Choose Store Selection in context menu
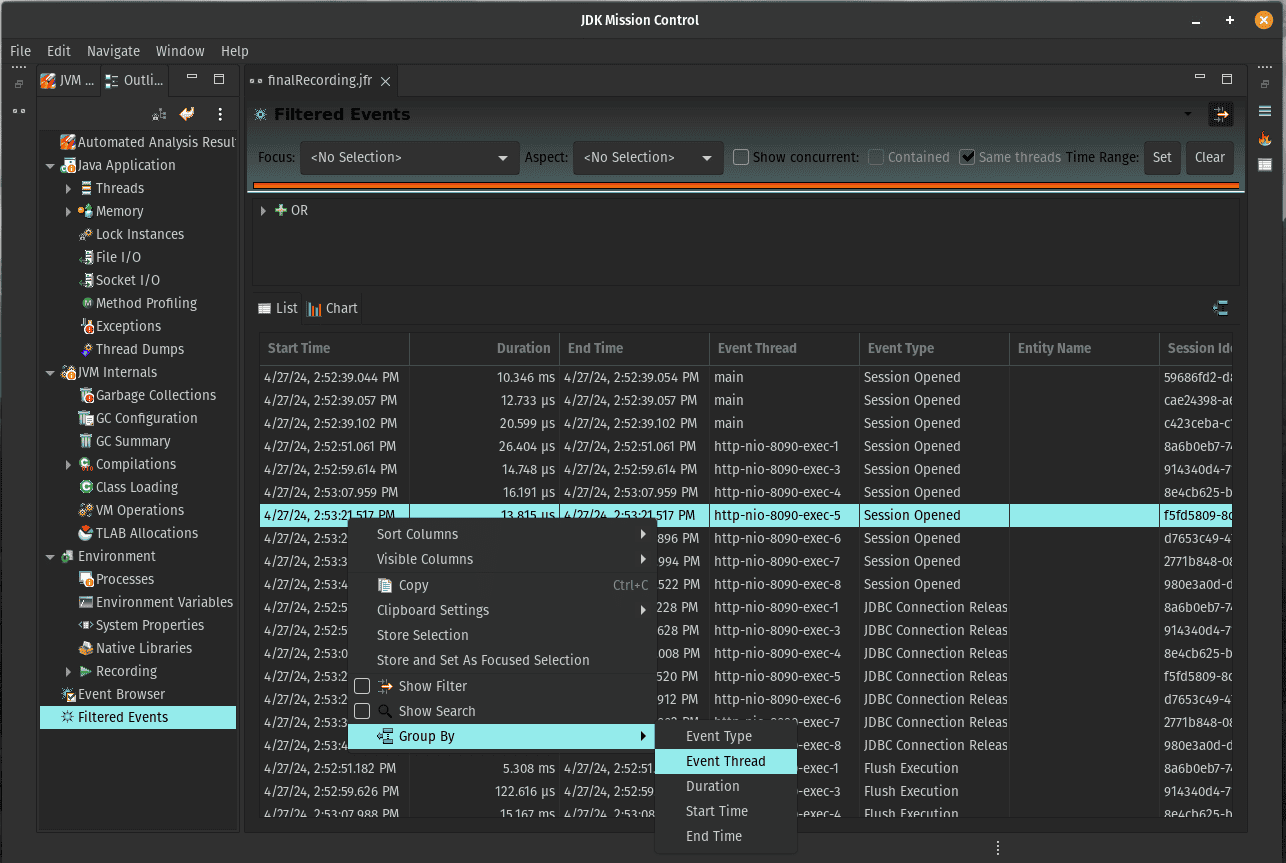 (x=501, y=635)
